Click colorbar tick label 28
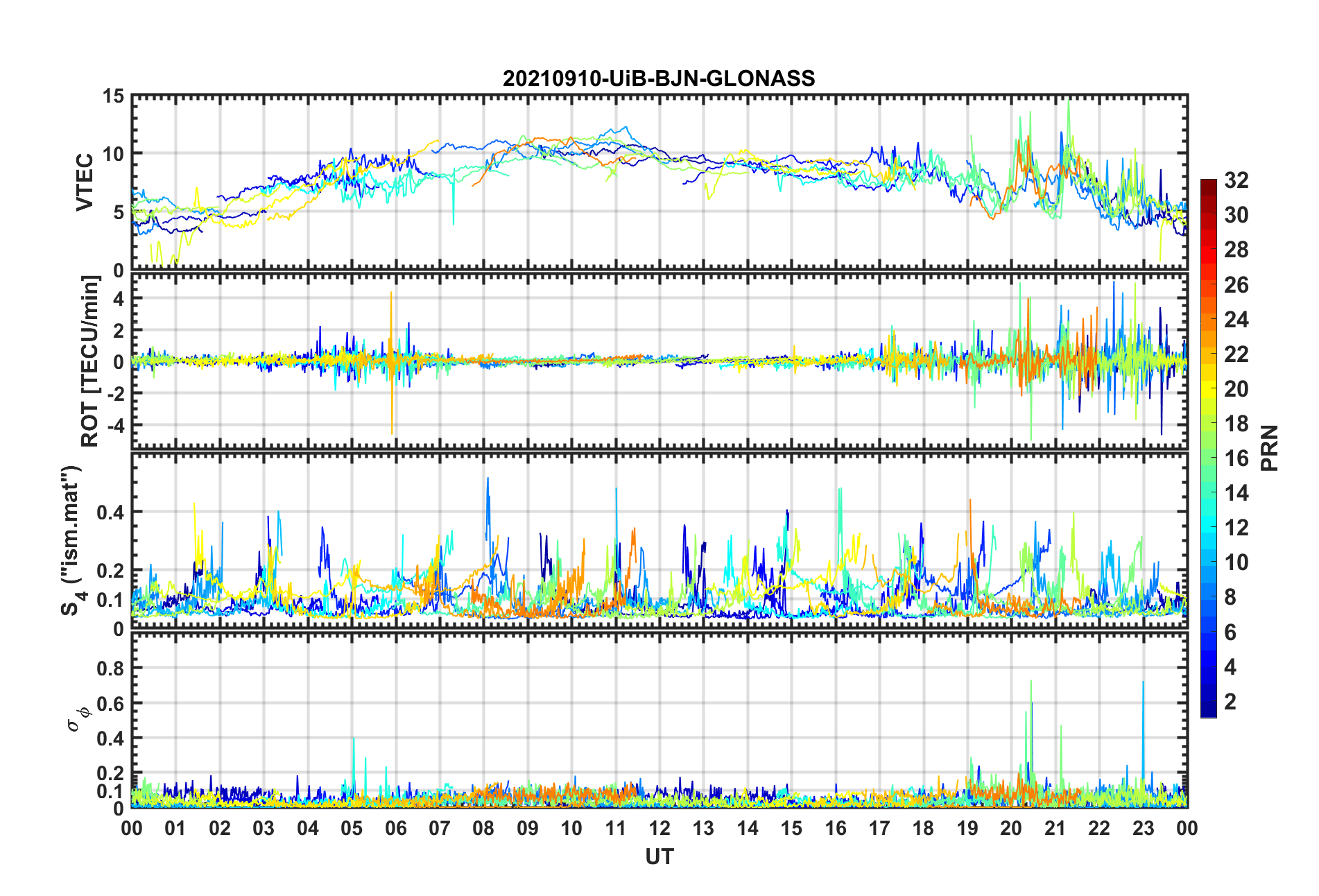Screen dimensions: 1319x896 coord(1236,250)
